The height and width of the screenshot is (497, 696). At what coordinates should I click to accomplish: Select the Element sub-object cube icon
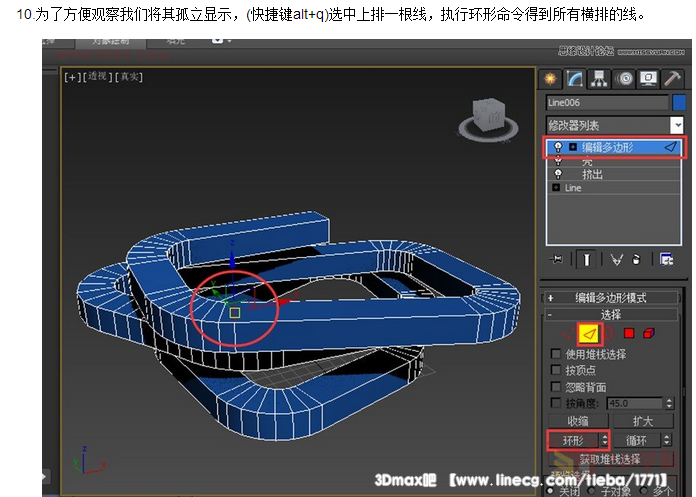[649, 333]
